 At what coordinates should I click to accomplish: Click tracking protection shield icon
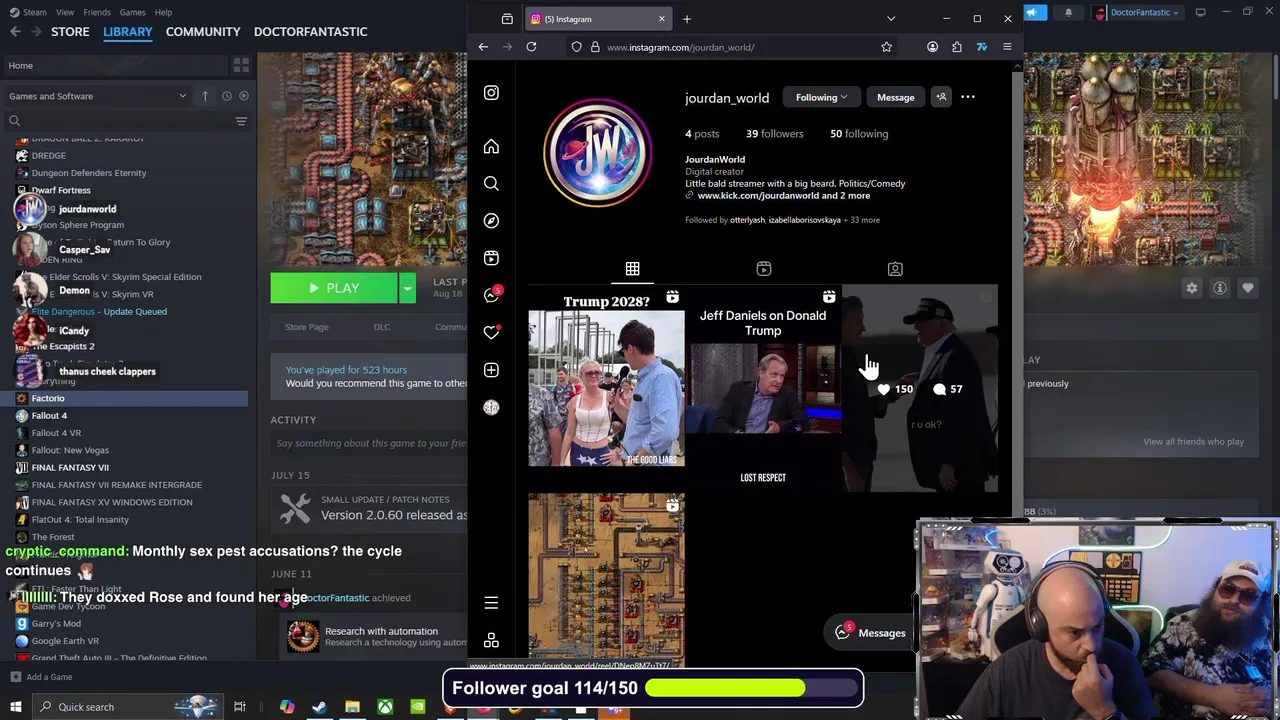576,47
